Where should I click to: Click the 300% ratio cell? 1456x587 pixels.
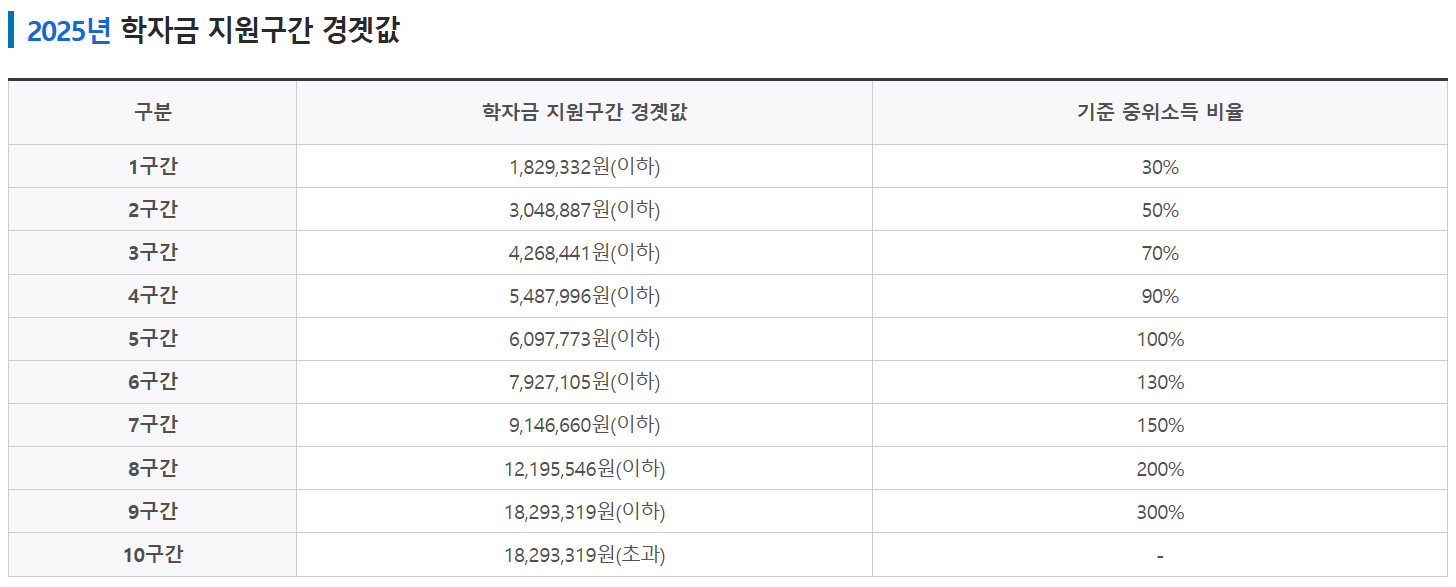(x=1160, y=512)
